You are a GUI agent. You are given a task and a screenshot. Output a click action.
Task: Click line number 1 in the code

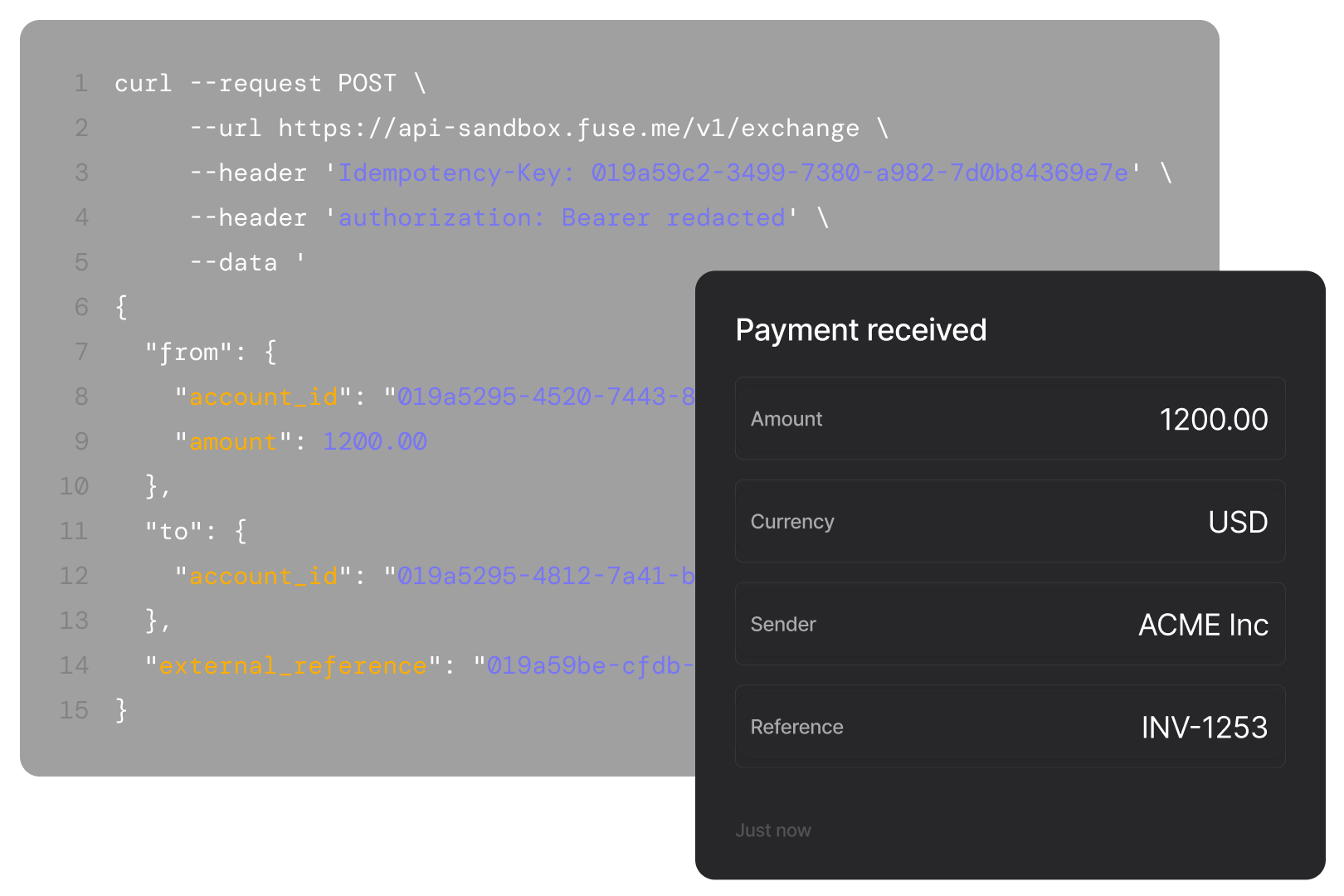pyautogui.click(x=80, y=83)
